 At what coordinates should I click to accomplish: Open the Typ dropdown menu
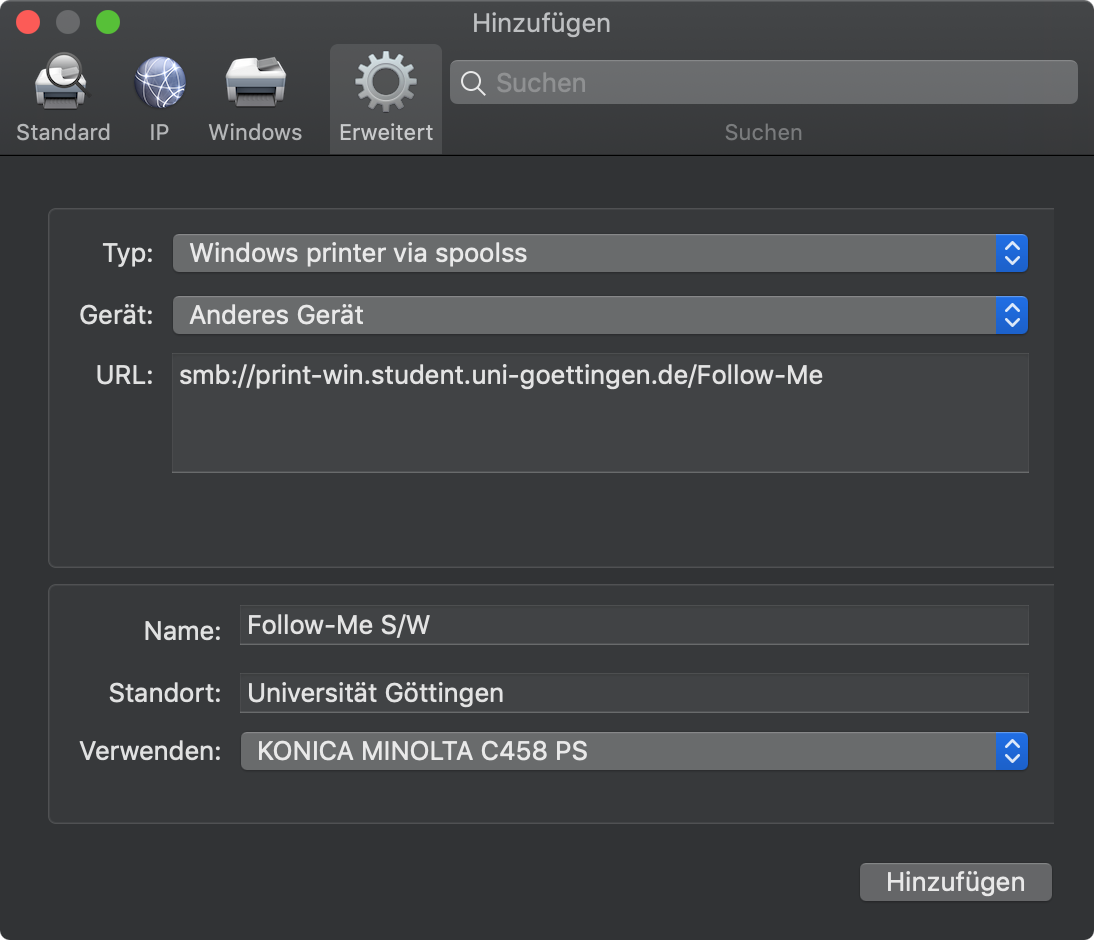(600, 253)
